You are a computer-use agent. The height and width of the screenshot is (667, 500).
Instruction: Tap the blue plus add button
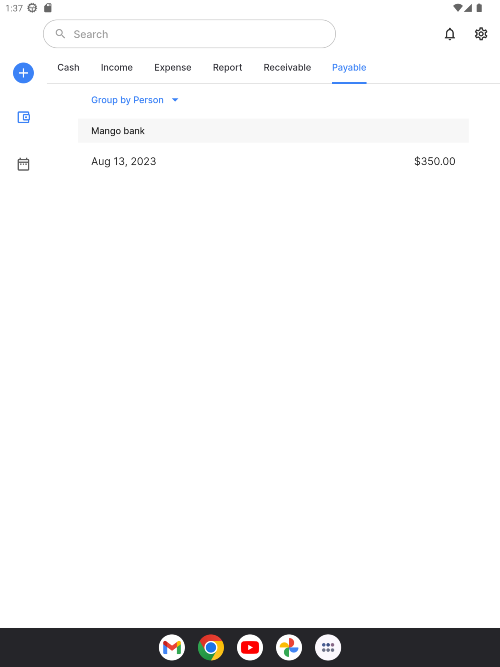point(23,73)
